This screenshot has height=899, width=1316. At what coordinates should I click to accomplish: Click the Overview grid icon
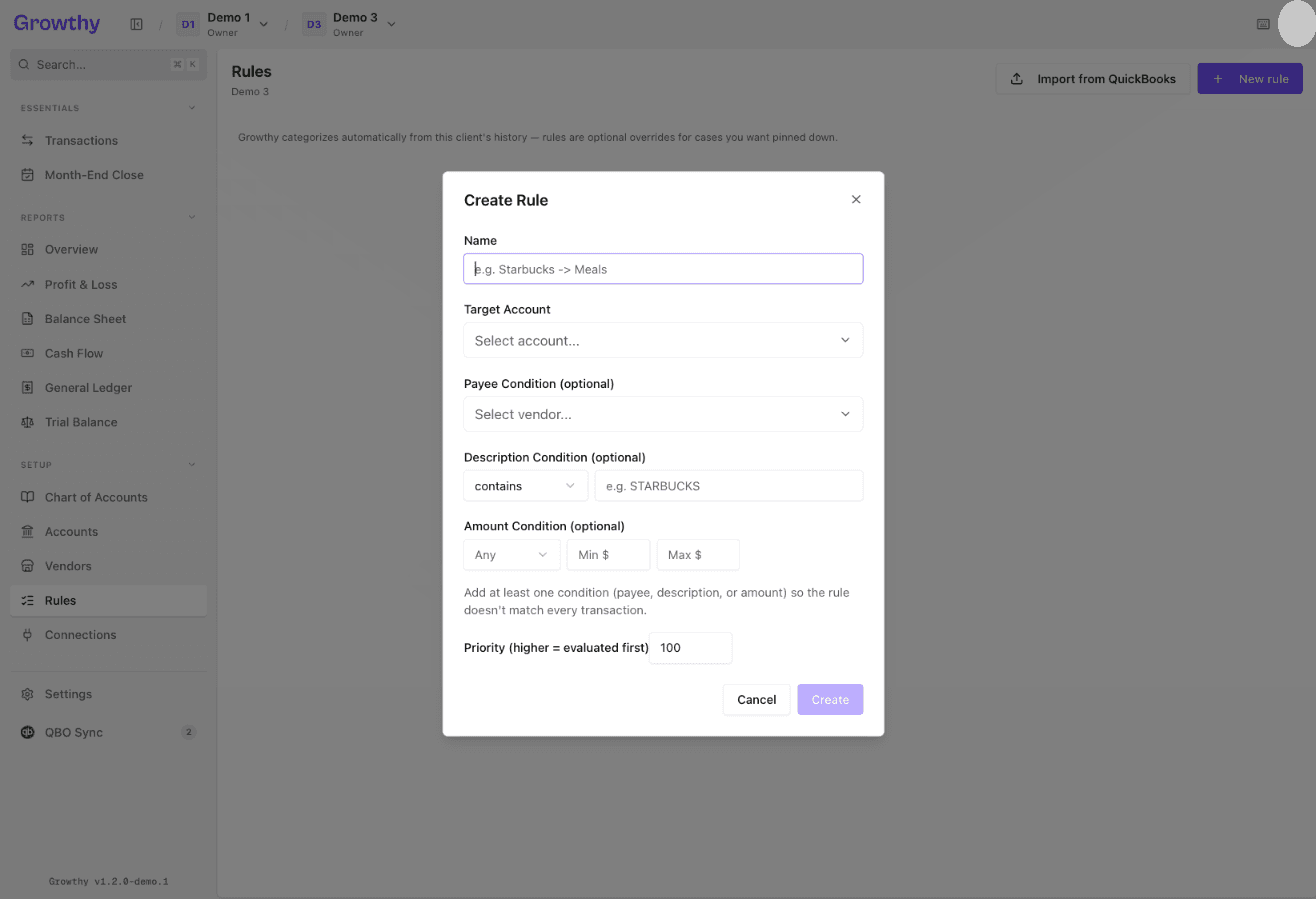click(x=28, y=250)
